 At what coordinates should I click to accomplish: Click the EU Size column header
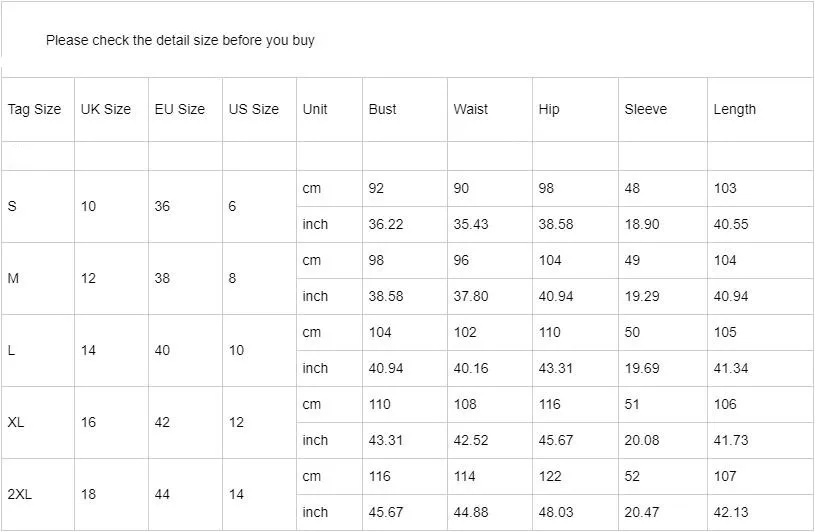click(x=180, y=109)
